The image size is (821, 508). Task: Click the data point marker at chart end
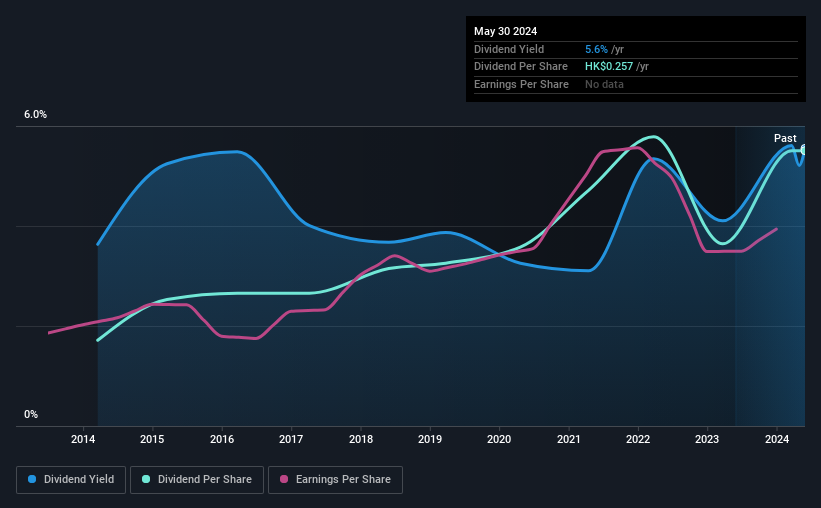pos(803,150)
